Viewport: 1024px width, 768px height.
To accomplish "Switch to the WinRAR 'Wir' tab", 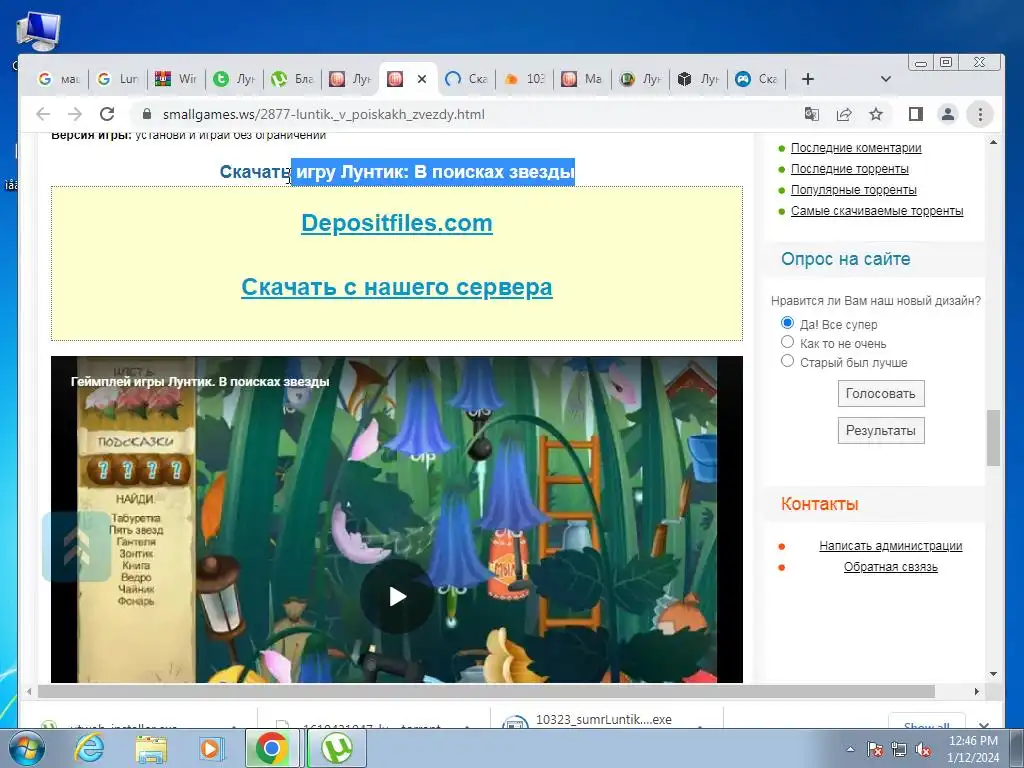I will pyautogui.click(x=176, y=79).
